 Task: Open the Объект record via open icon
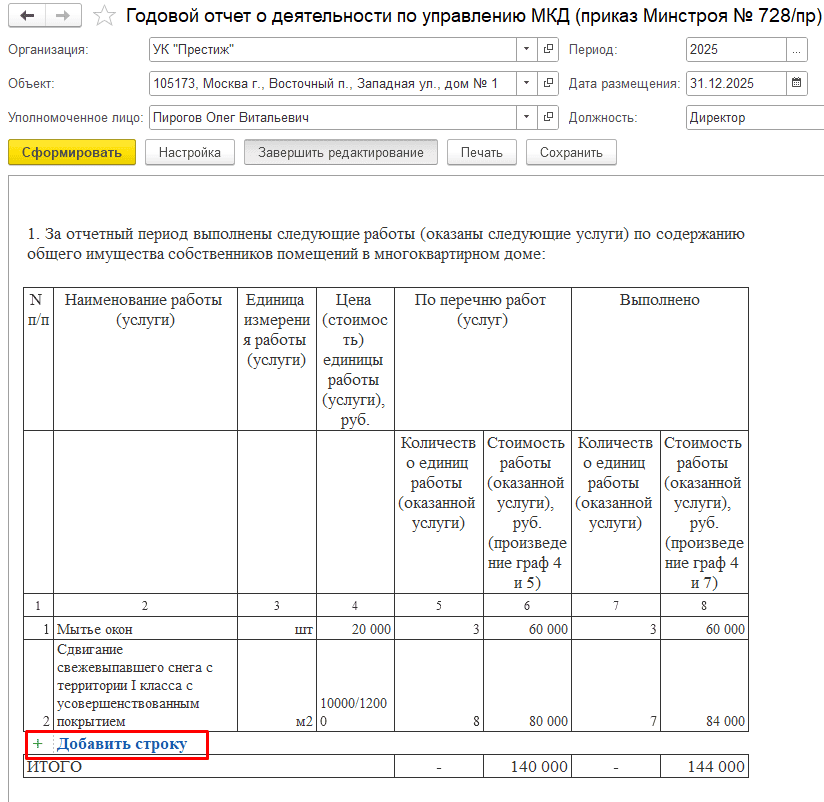coord(549,83)
